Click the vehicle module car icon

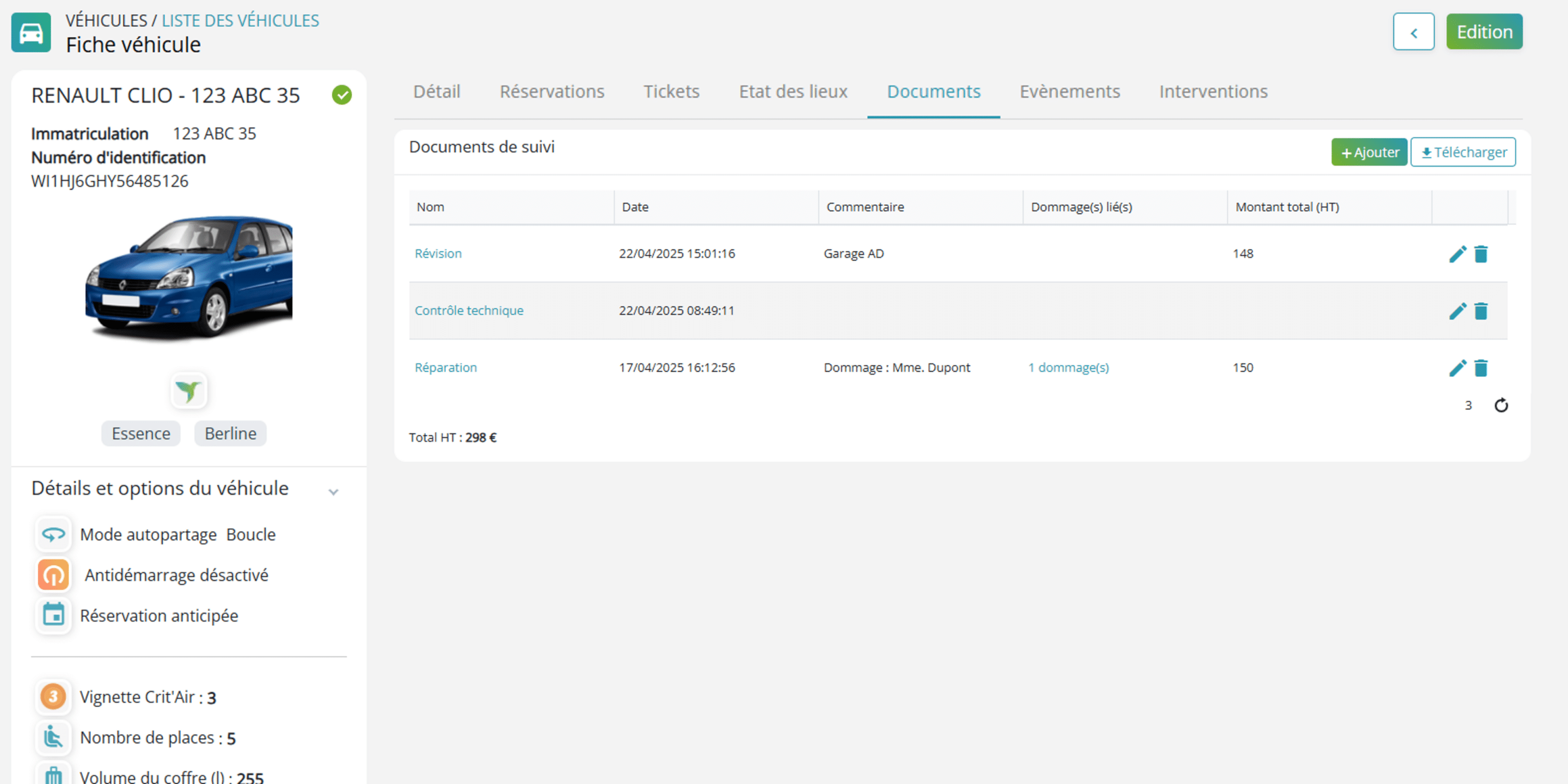[31, 32]
